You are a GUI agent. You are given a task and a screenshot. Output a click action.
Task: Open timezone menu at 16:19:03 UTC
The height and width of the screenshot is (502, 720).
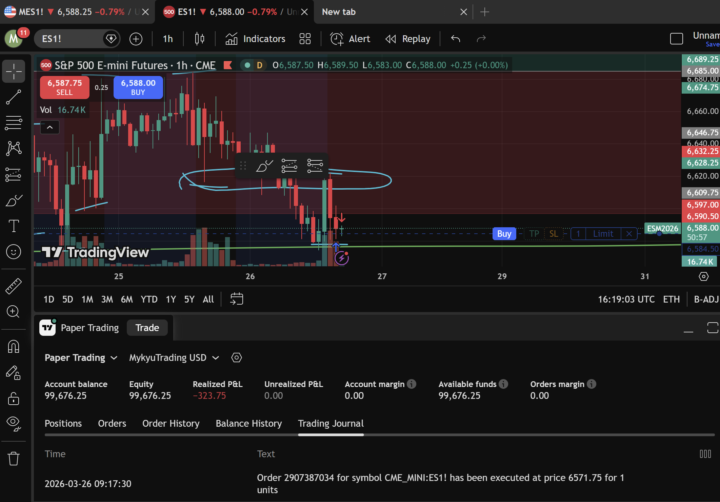point(626,299)
